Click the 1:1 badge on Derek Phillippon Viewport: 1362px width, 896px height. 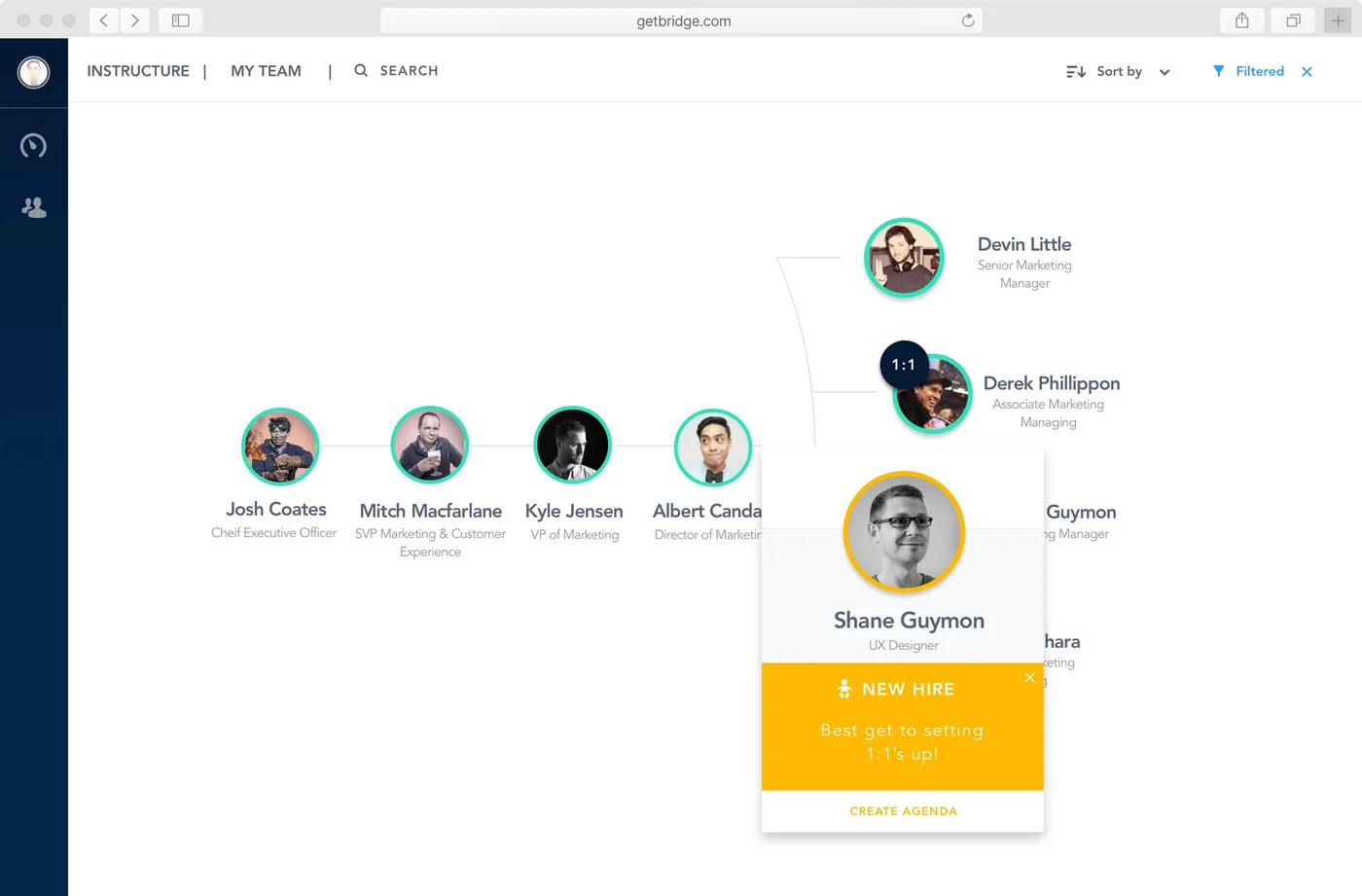904,365
